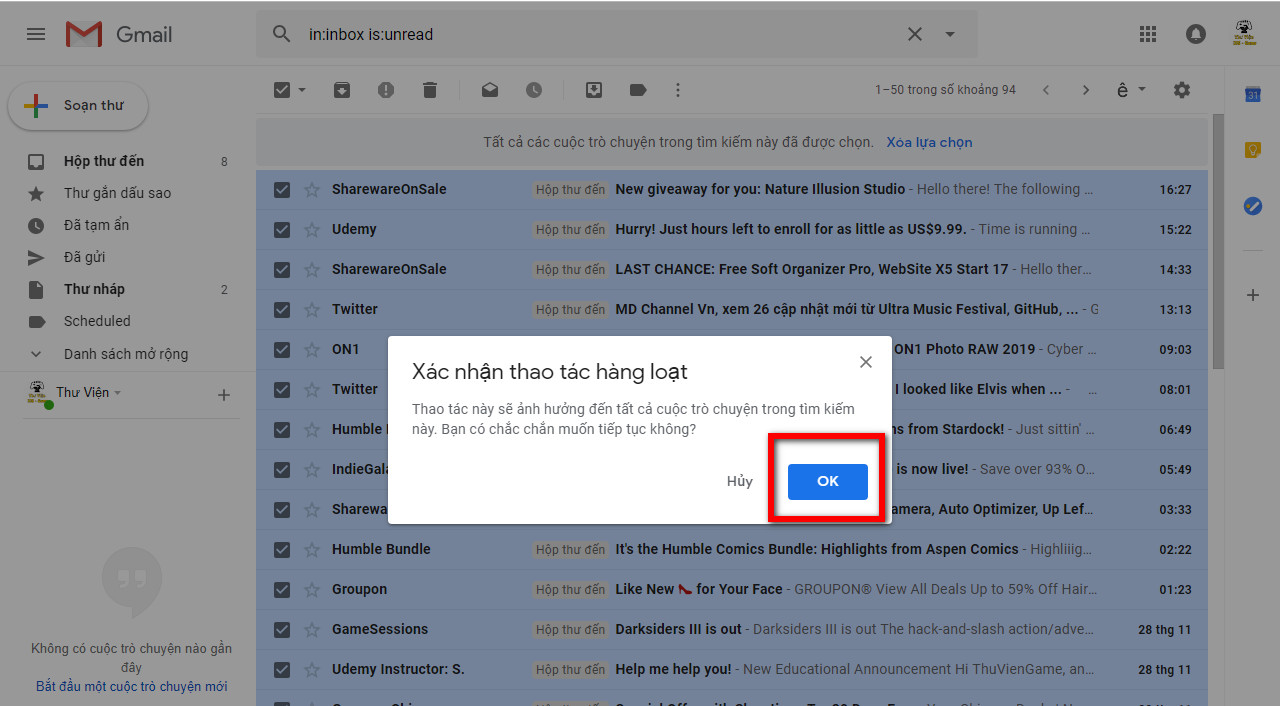Screen dimensions: 1280x706
Task: Click OK in the confirmation dialog
Action: click(827, 481)
